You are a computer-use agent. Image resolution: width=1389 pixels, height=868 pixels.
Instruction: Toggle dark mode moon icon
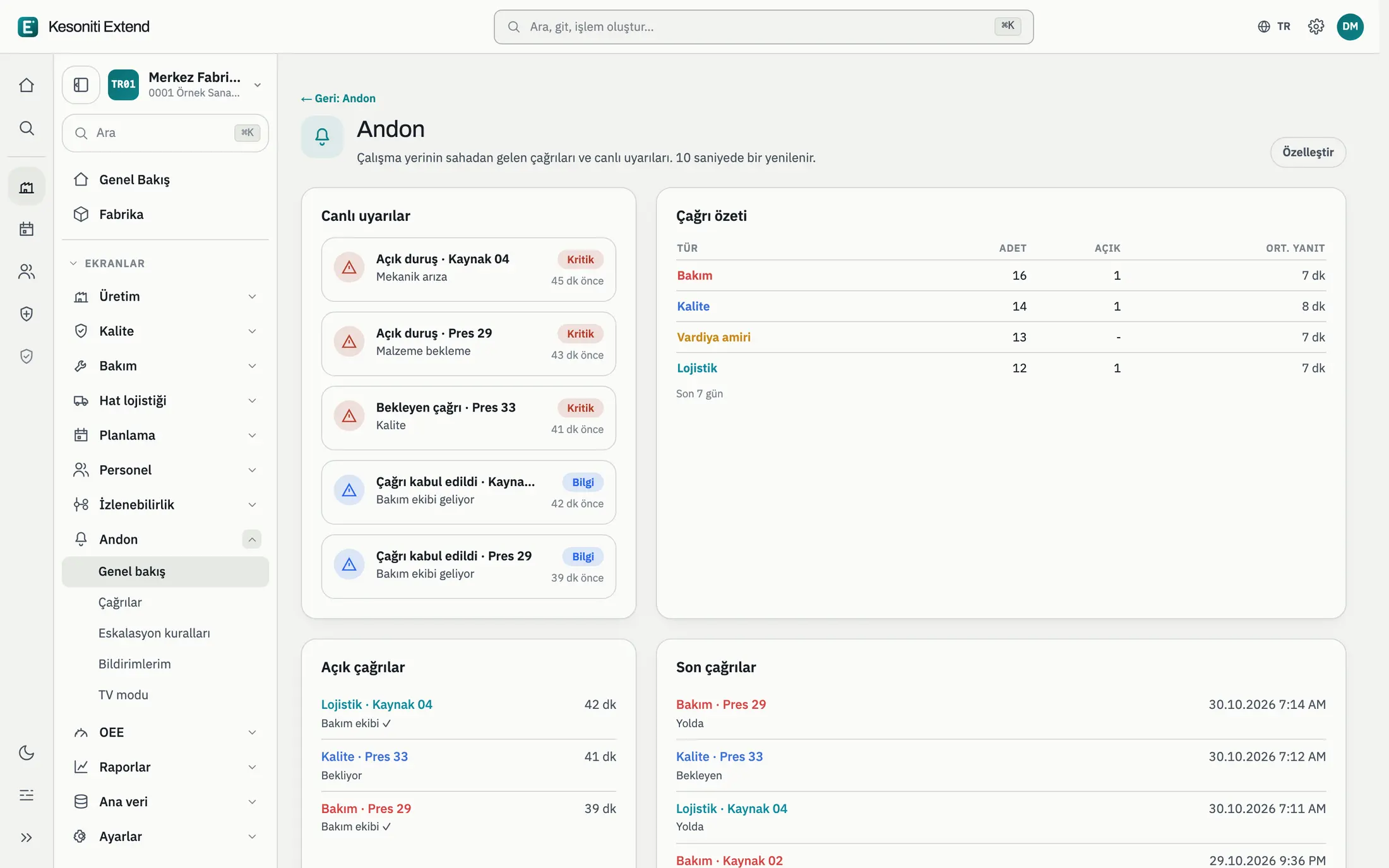(x=27, y=752)
